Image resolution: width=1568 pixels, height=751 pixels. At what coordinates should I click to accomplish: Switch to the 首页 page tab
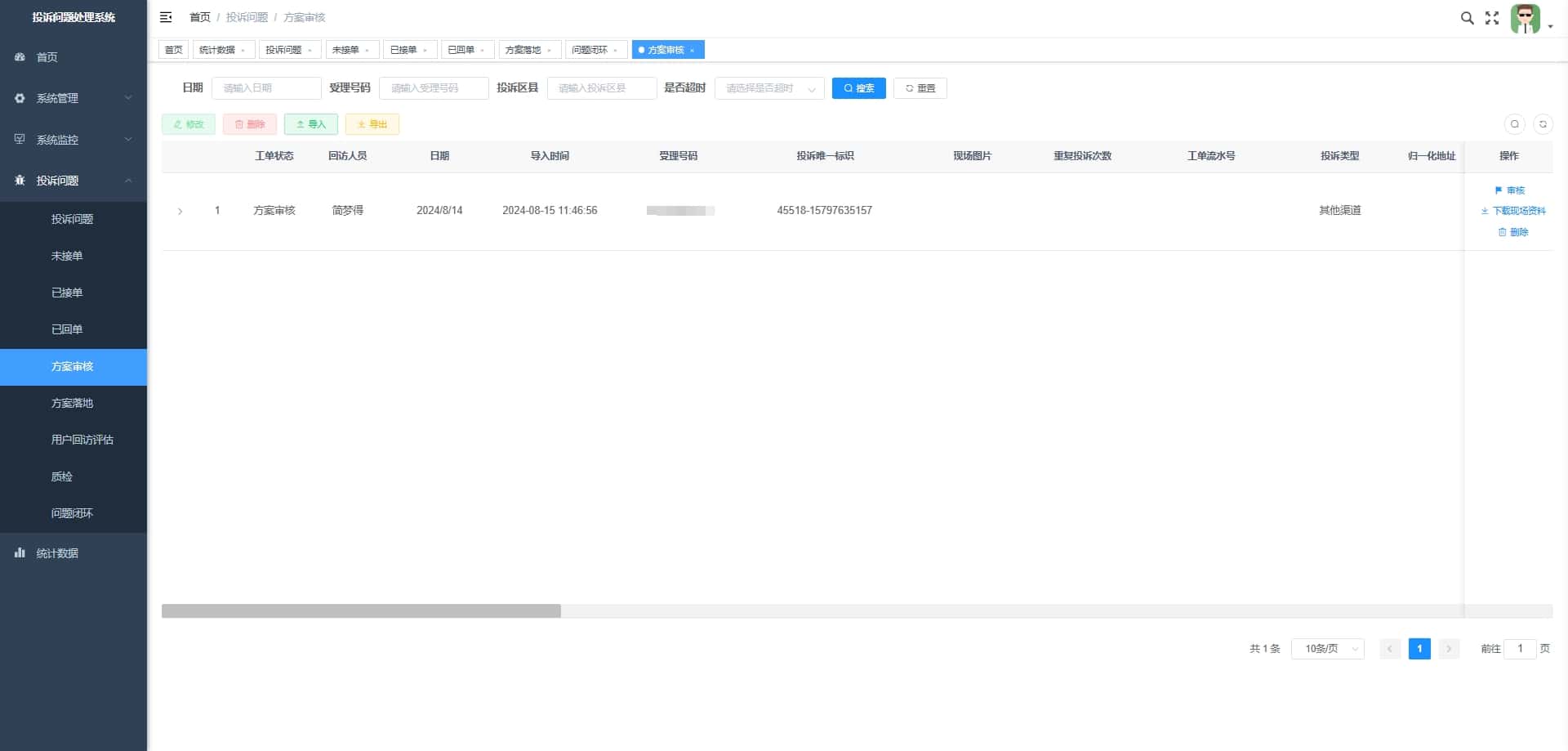coord(174,50)
